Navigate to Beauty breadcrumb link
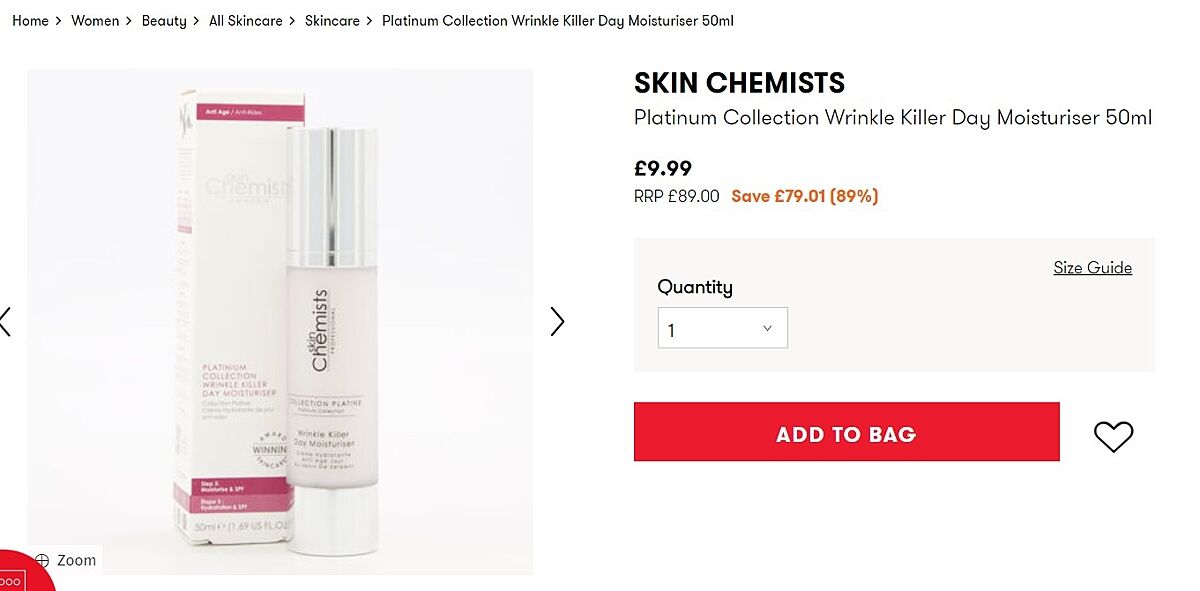Image resolution: width=1200 pixels, height=591 pixels. [x=164, y=21]
